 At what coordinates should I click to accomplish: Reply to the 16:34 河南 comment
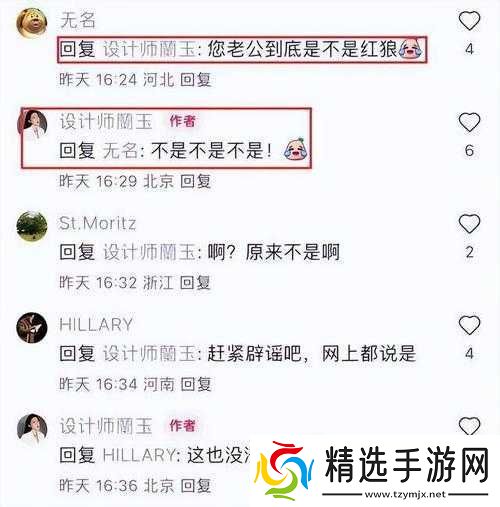point(195,384)
